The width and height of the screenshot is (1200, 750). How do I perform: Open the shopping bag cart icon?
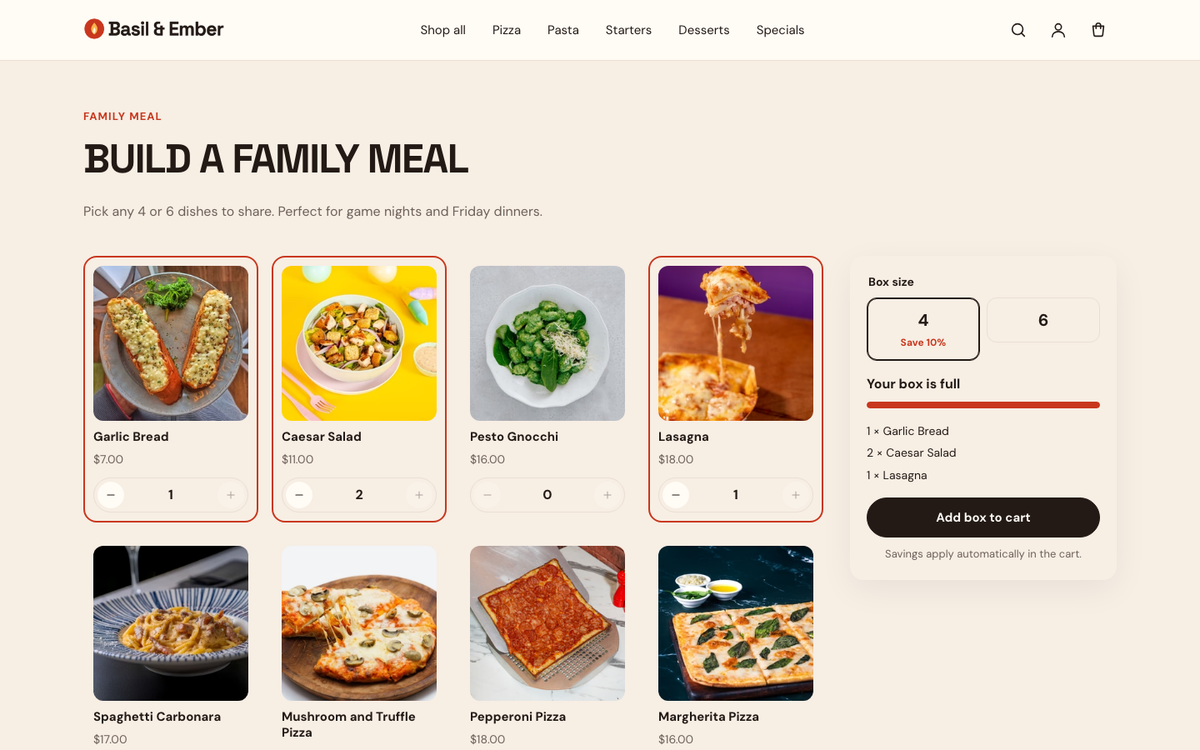pyautogui.click(x=1098, y=30)
